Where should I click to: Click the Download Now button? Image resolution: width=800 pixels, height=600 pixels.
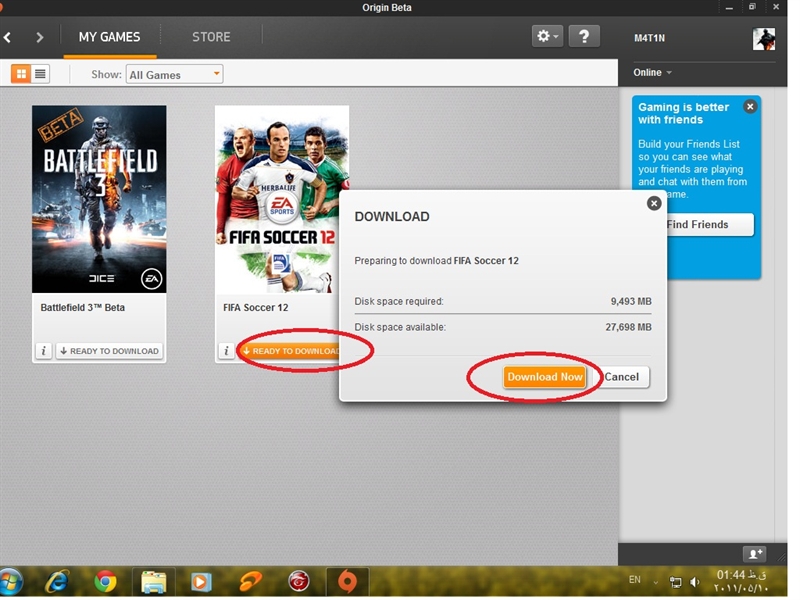pos(544,377)
